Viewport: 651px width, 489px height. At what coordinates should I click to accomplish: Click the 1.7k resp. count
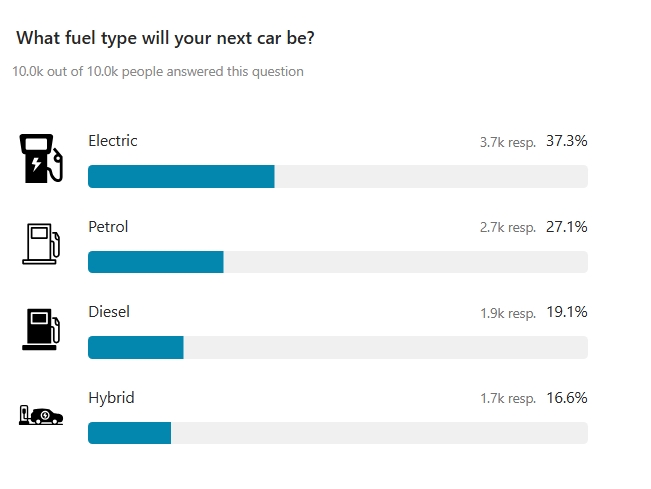click(x=508, y=399)
